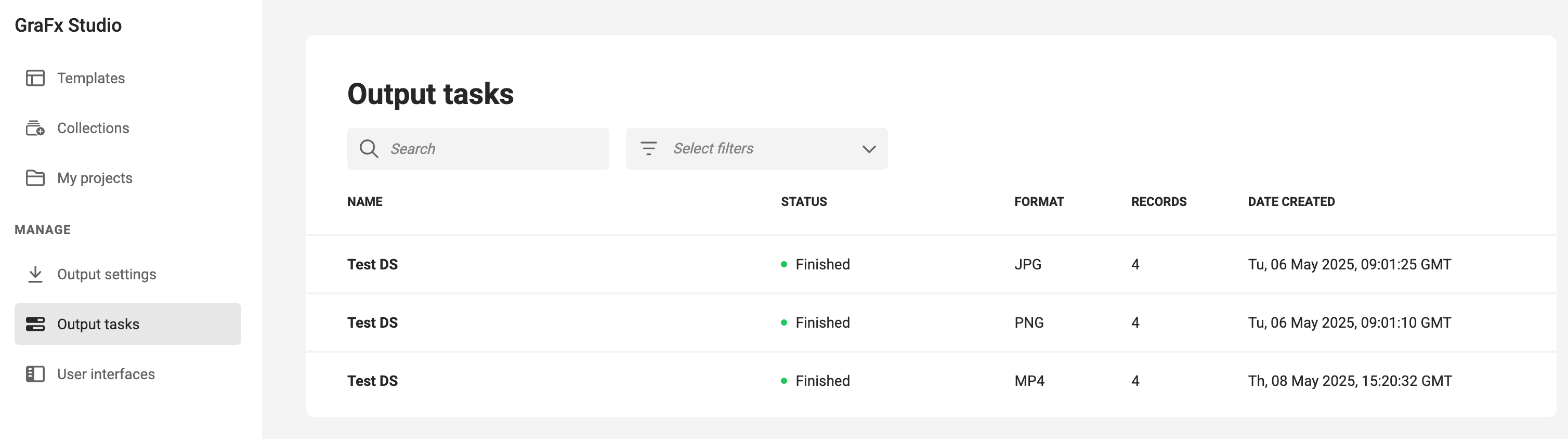The image size is (1568, 439).
Task: Sort by the Status column header
Action: [x=803, y=201]
